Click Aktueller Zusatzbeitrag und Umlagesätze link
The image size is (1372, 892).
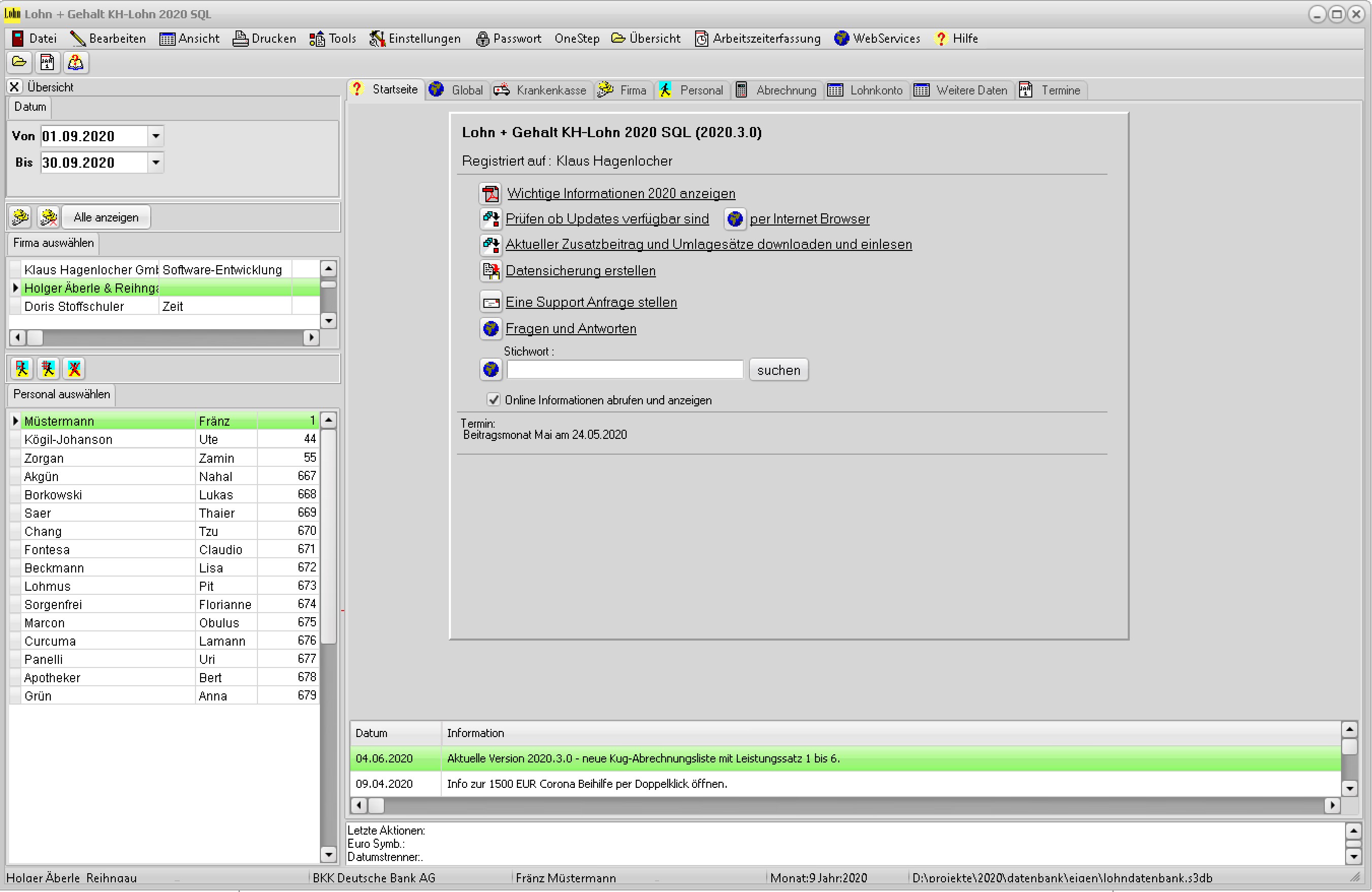click(709, 244)
